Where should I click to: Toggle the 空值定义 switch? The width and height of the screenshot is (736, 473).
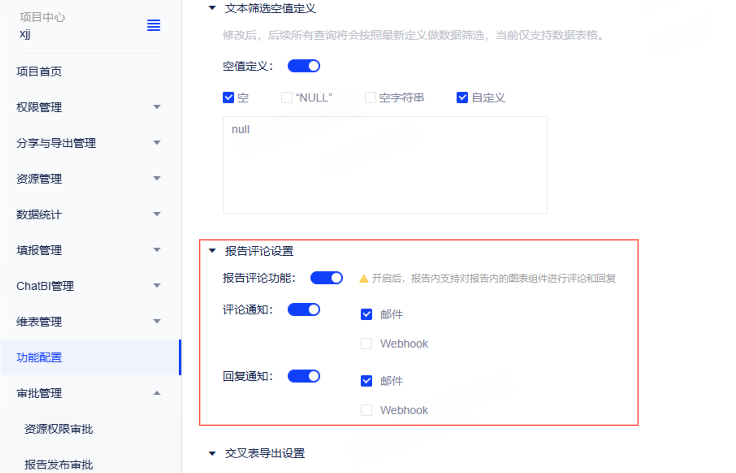tap(304, 66)
